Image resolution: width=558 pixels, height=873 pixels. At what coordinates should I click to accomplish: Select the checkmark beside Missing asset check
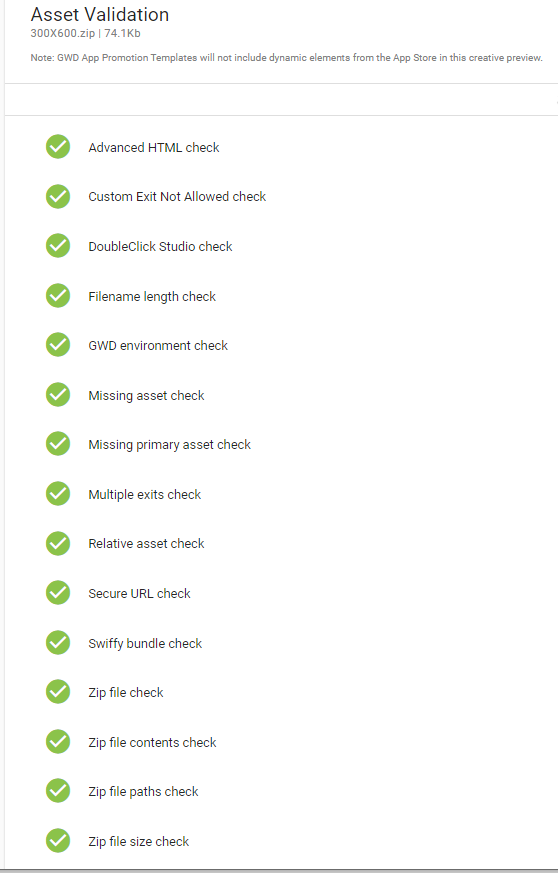[58, 395]
